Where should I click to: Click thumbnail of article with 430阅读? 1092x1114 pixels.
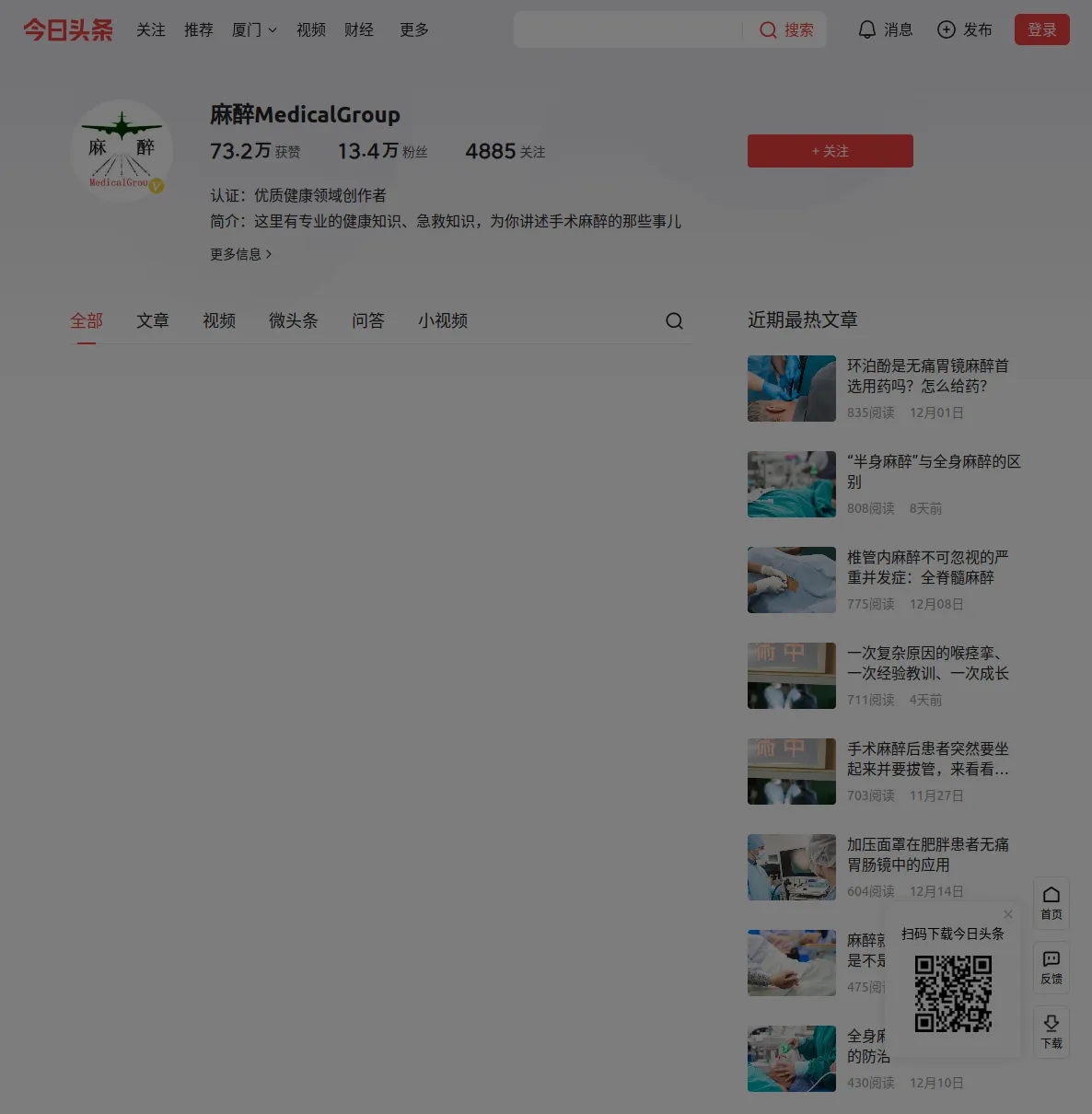coord(792,1059)
